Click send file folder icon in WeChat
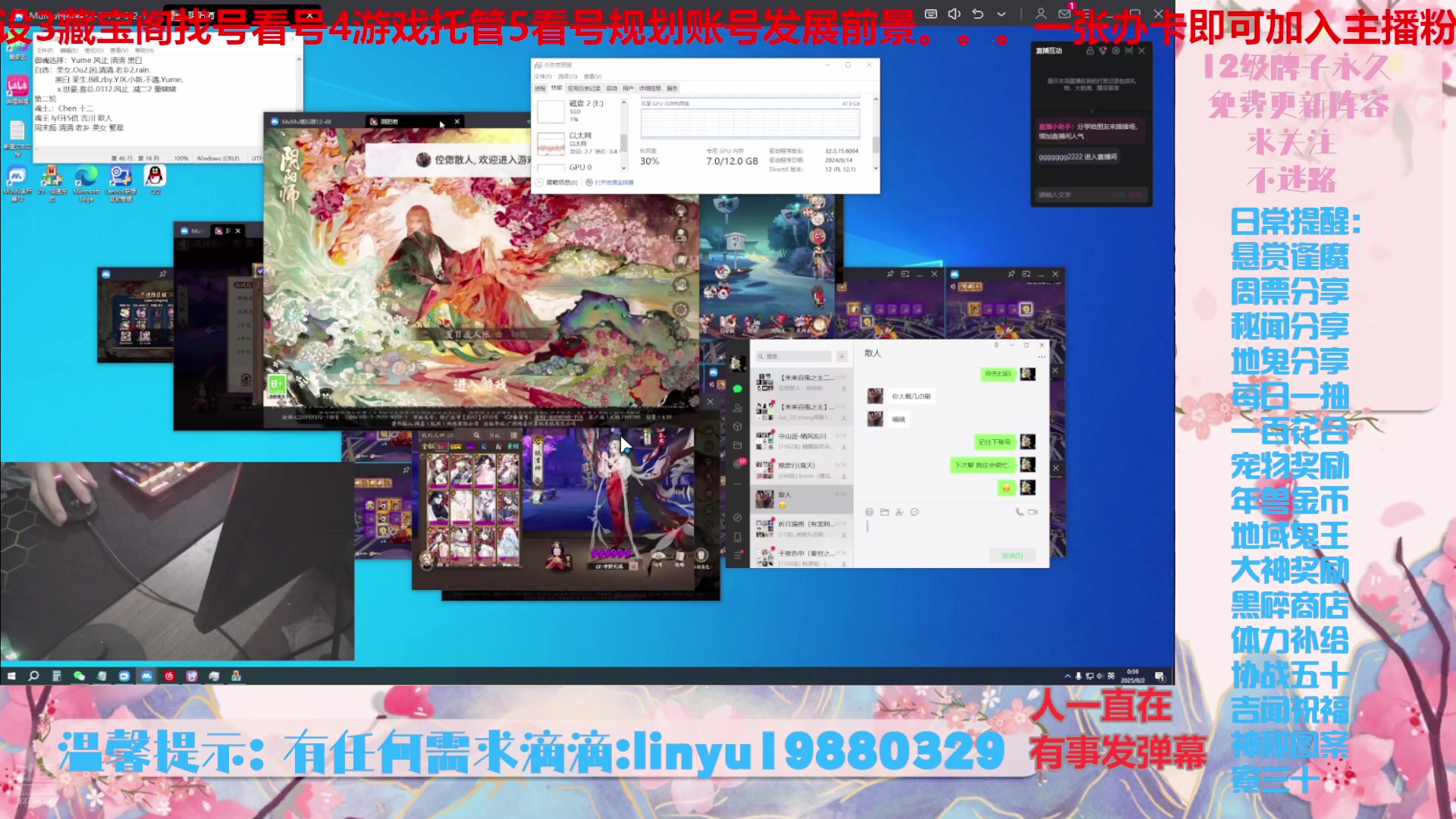Viewport: 1456px width, 819px height. 884,512
